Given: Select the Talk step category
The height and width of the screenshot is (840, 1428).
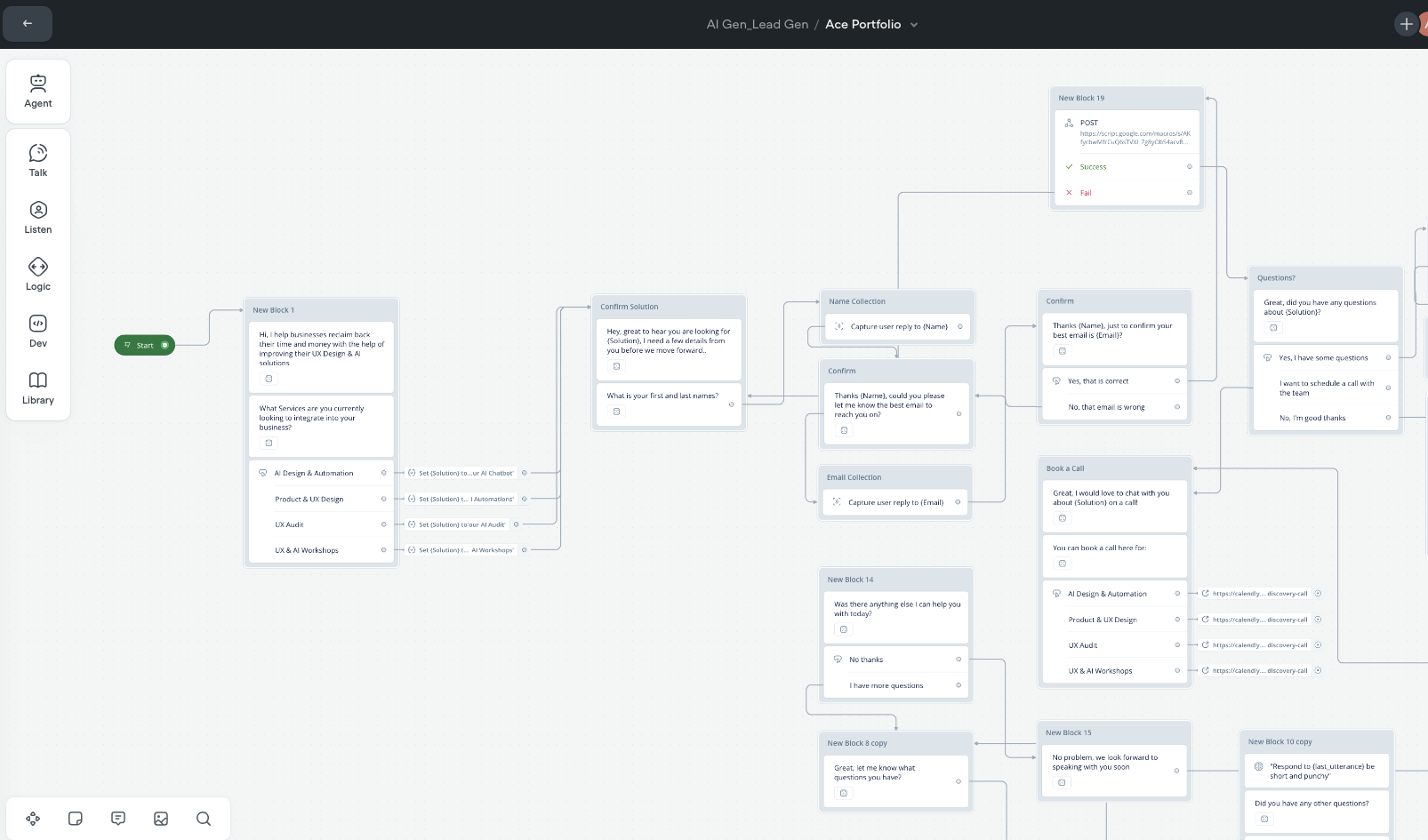Looking at the screenshot, I should click(37, 161).
